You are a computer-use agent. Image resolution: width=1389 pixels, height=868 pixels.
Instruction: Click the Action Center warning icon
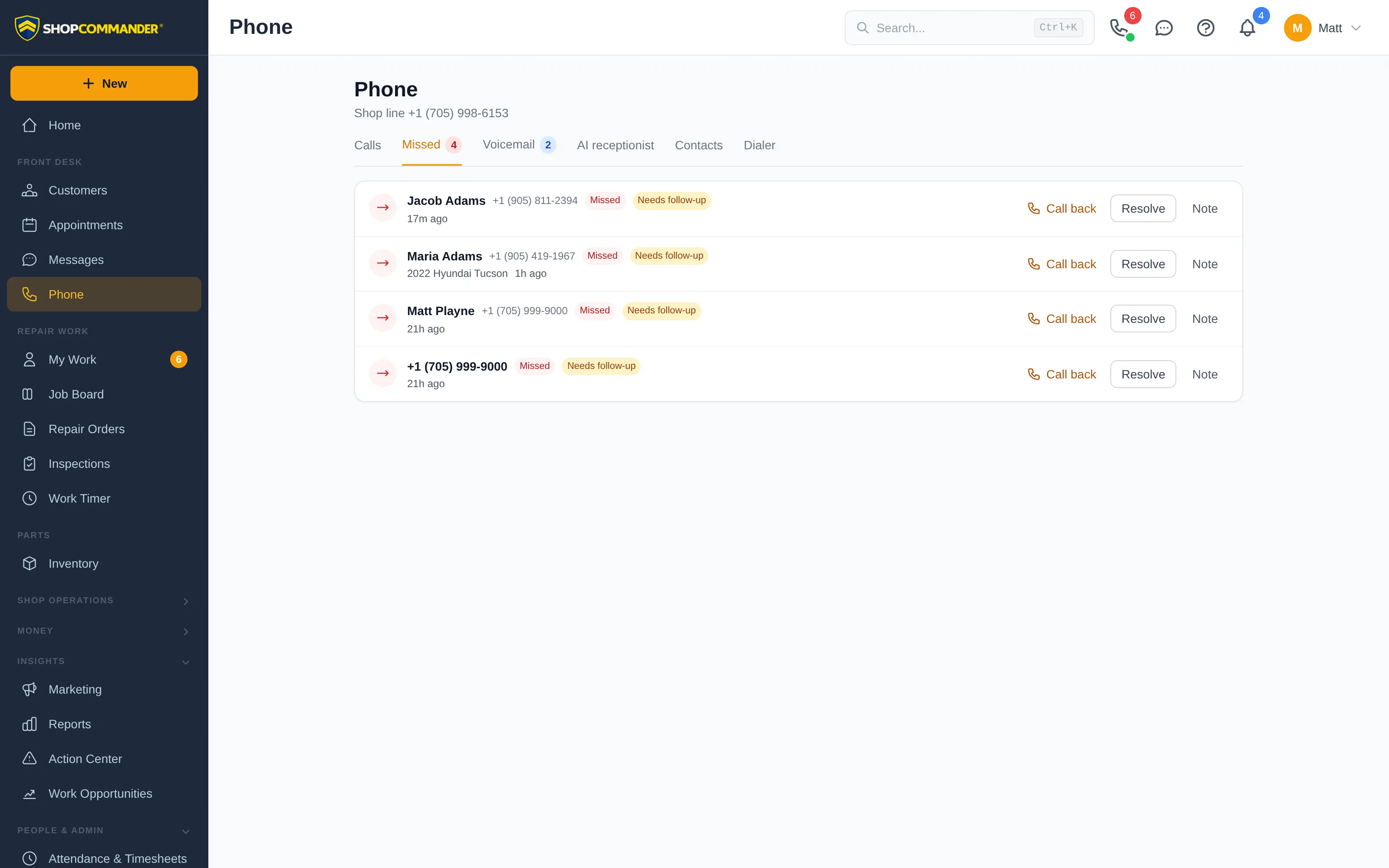pos(29,759)
